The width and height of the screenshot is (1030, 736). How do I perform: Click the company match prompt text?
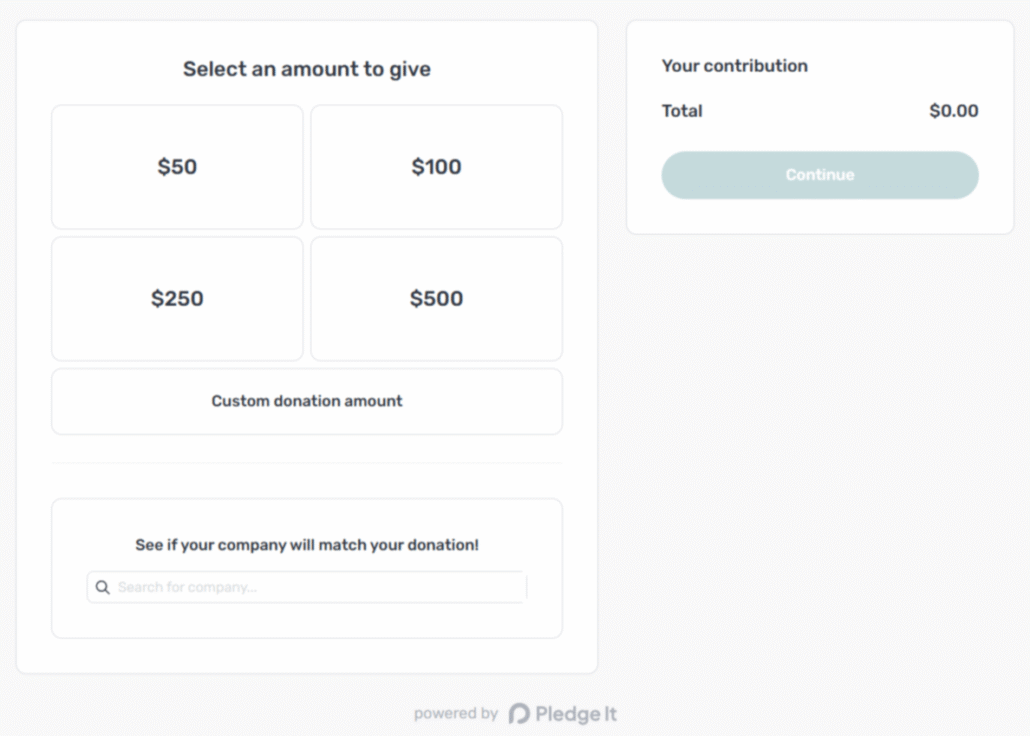tap(306, 545)
